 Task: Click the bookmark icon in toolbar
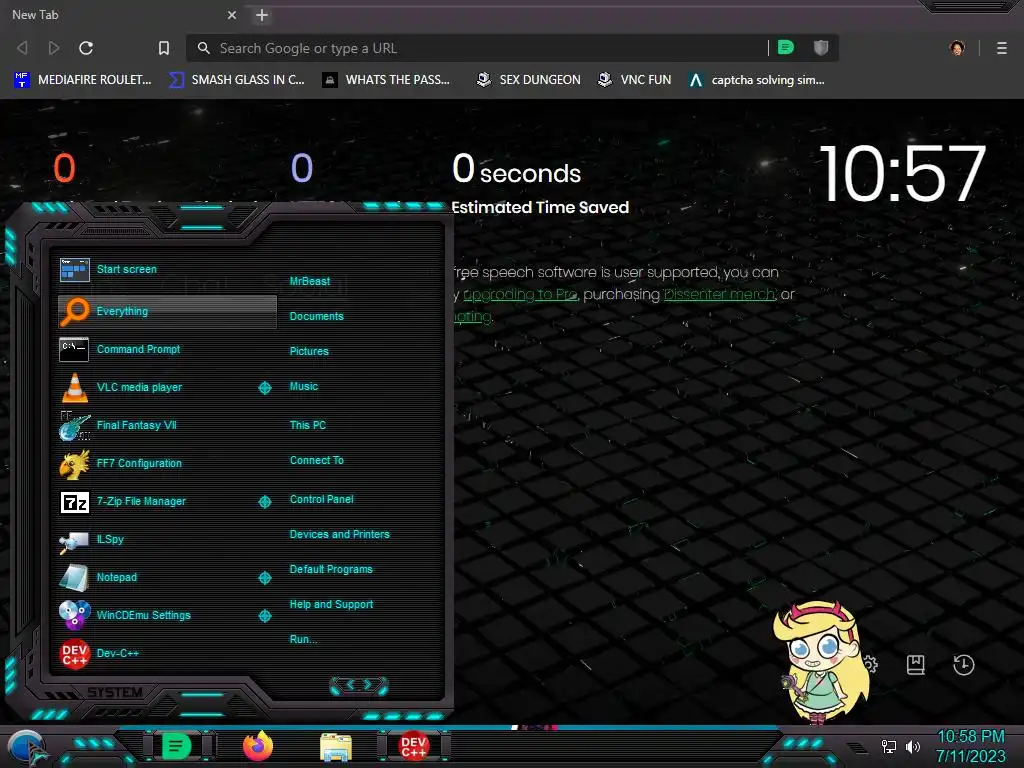click(x=164, y=48)
